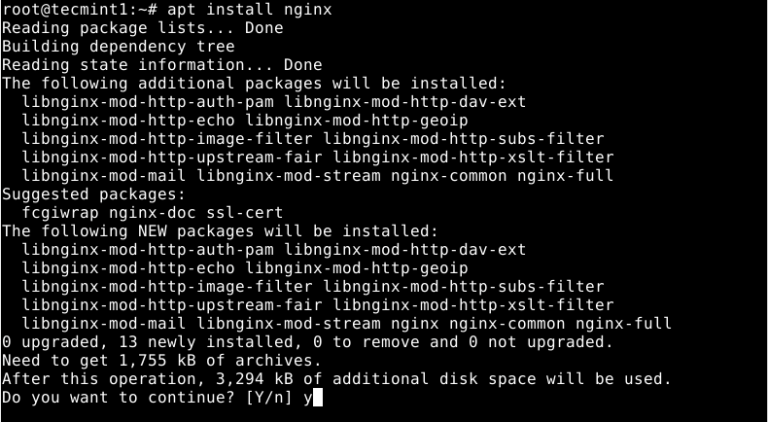Screen dimensions: 768x422
Task: Click the white block cursor
Action: pyautogui.click(x=319, y=398)
